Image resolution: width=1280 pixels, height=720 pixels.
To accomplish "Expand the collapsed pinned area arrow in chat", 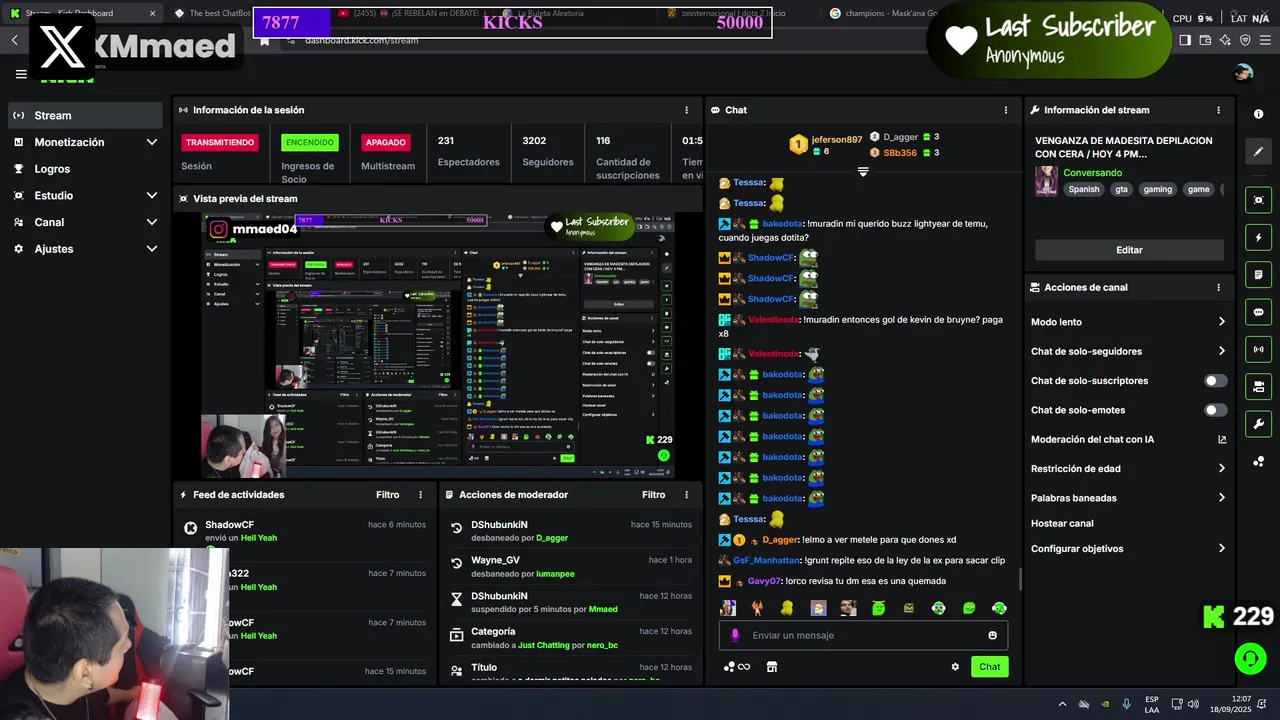I will (x=863, y=172).
